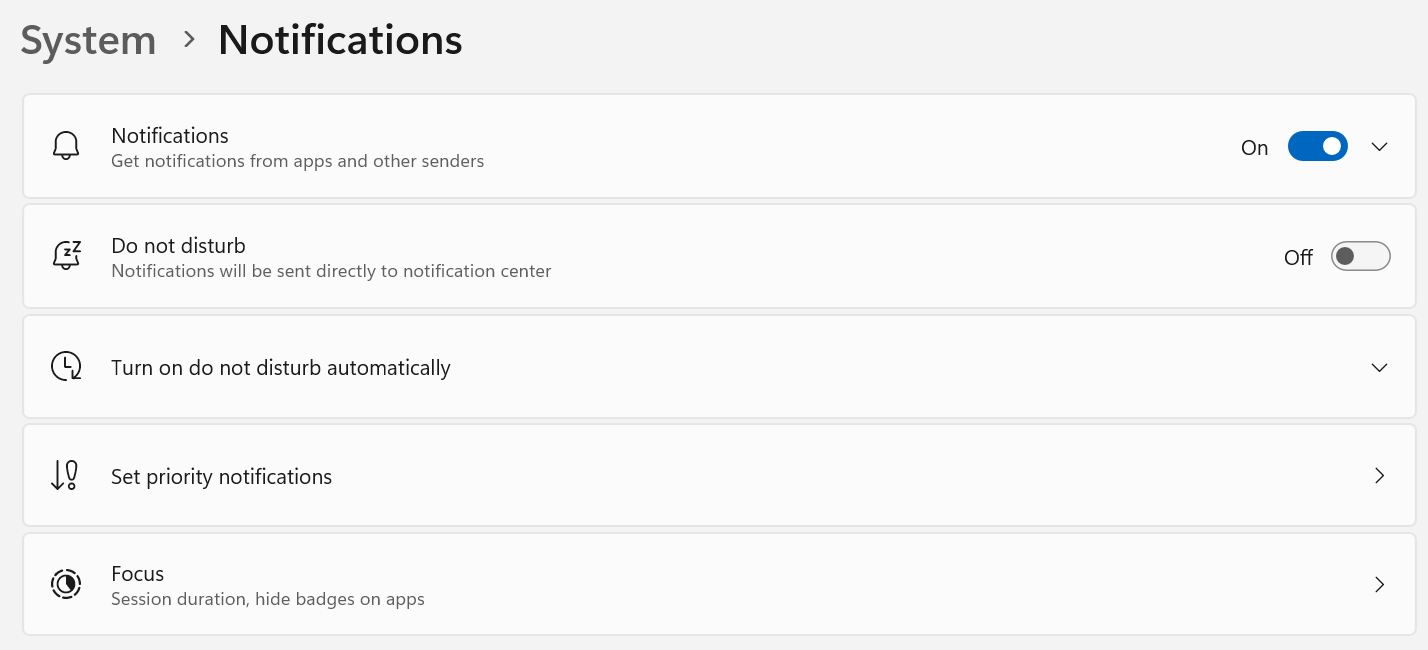Screen dimensions: 1428x650
Task: Expand the Notifications options chevron
Action: pos(1379,147)
